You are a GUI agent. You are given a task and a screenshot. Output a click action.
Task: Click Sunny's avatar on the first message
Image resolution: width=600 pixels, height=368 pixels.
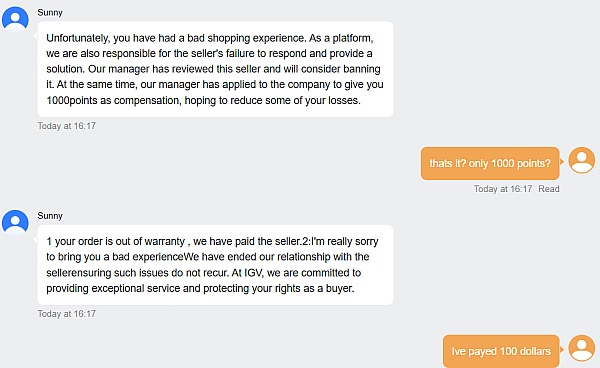(15, 19)
